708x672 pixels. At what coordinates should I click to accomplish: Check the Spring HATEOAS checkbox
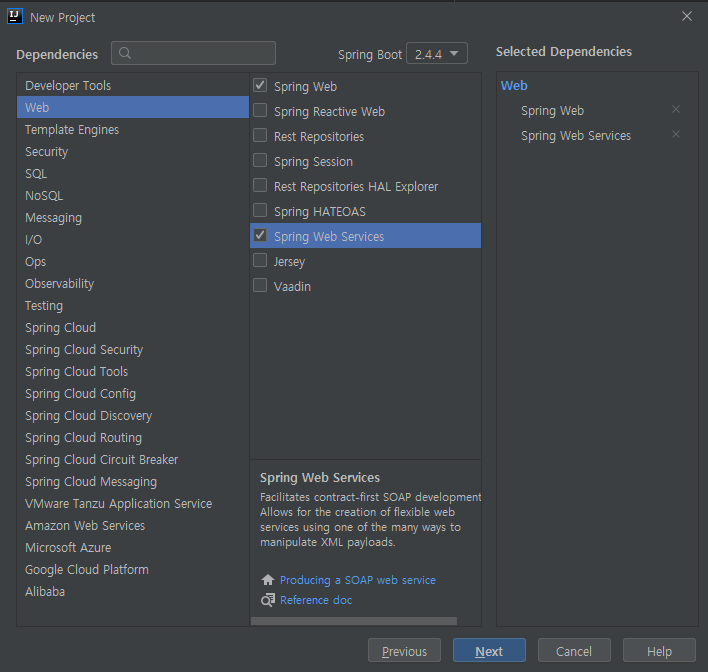260,210
